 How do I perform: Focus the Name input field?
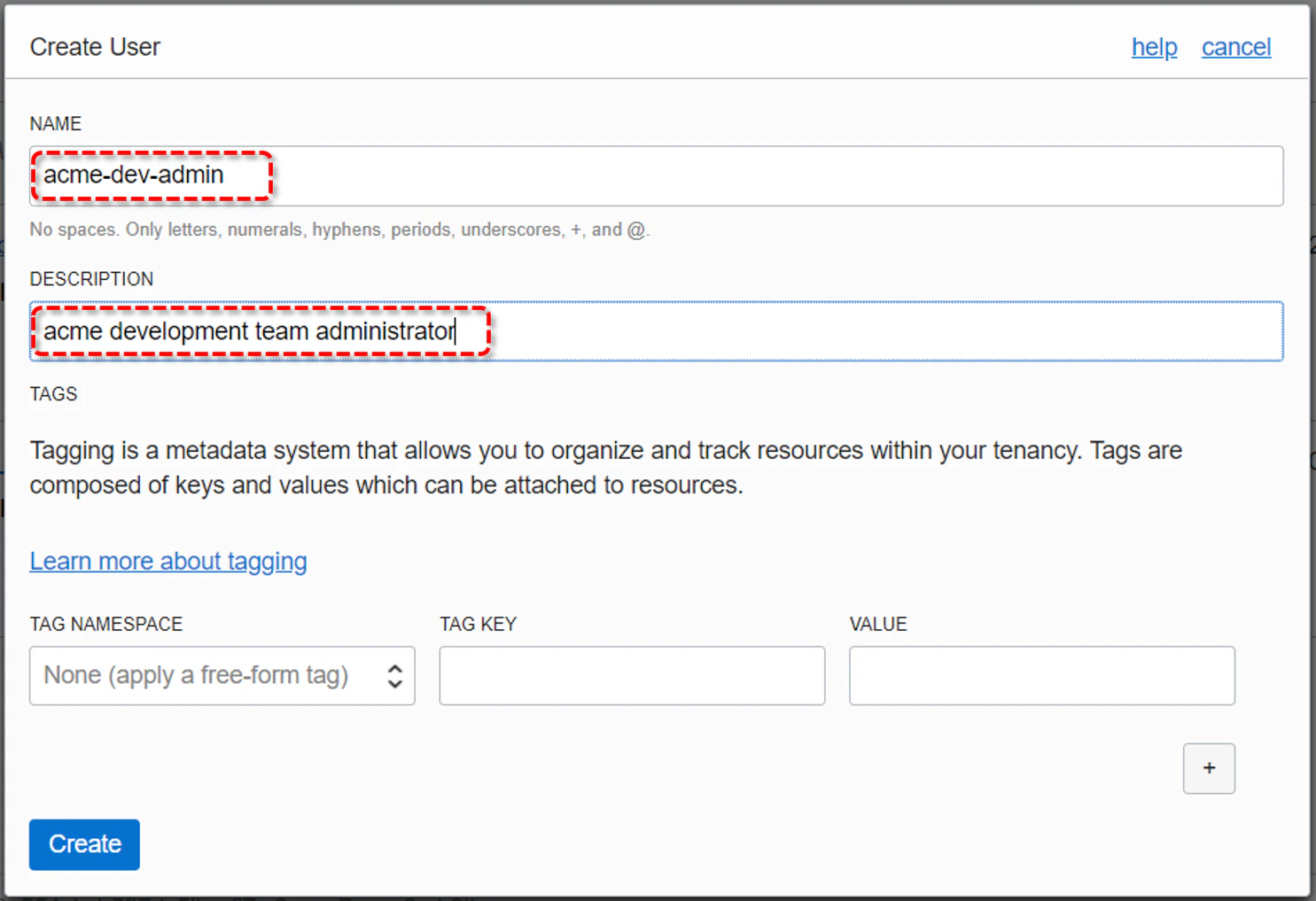[657, 176]
